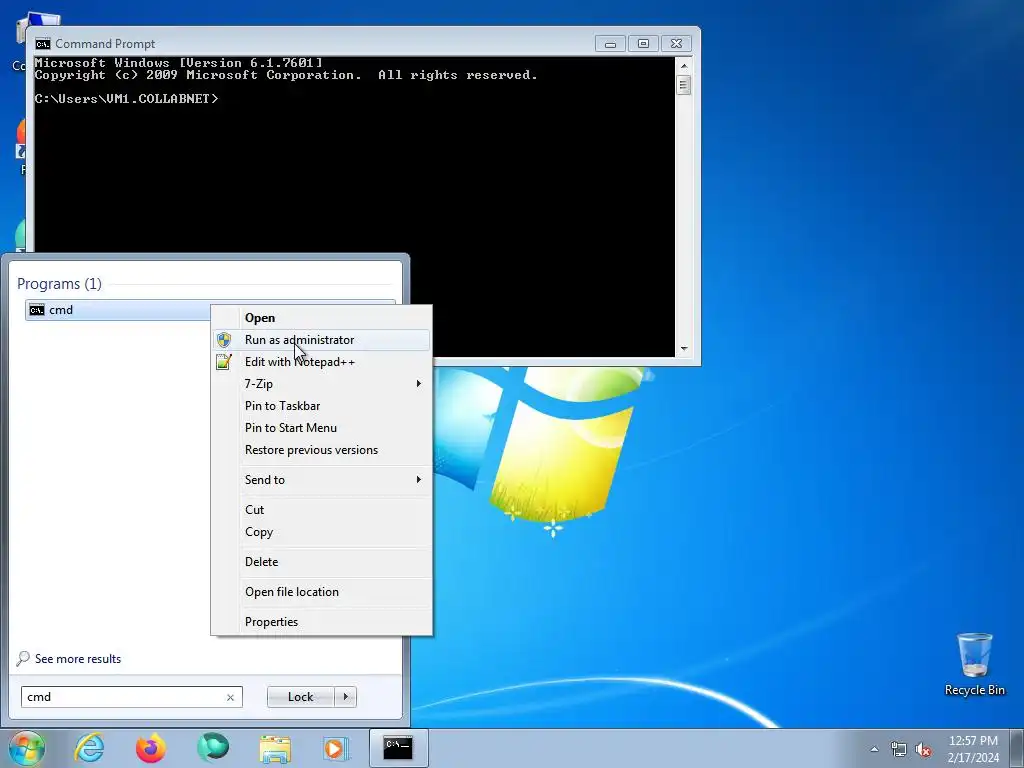Open the shutdown options arrow beside Lock
This screenshot has width=1024, height=768.
(345, 697)
